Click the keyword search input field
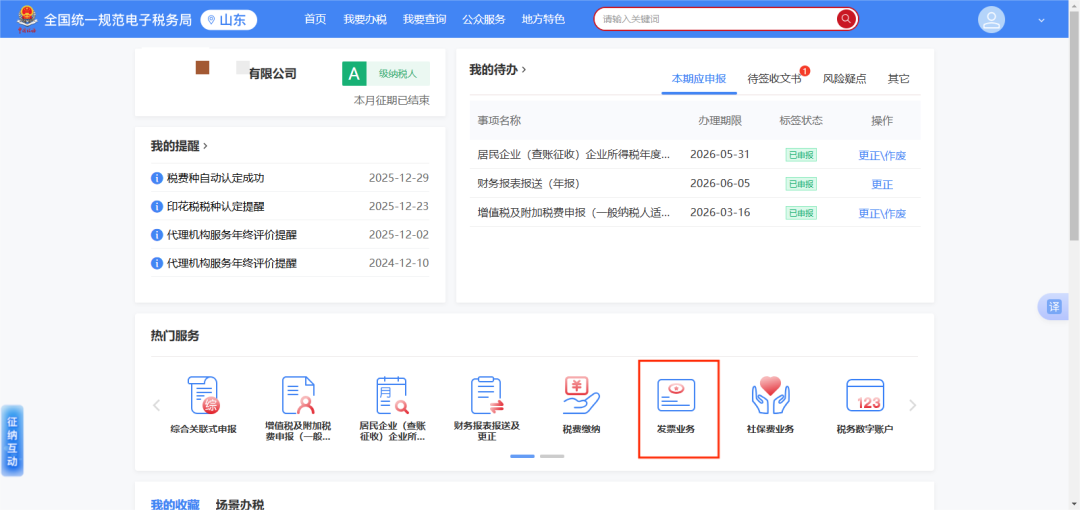This screenshot has height=510, width=1080. pyautogui.click(x=715, y=19)
